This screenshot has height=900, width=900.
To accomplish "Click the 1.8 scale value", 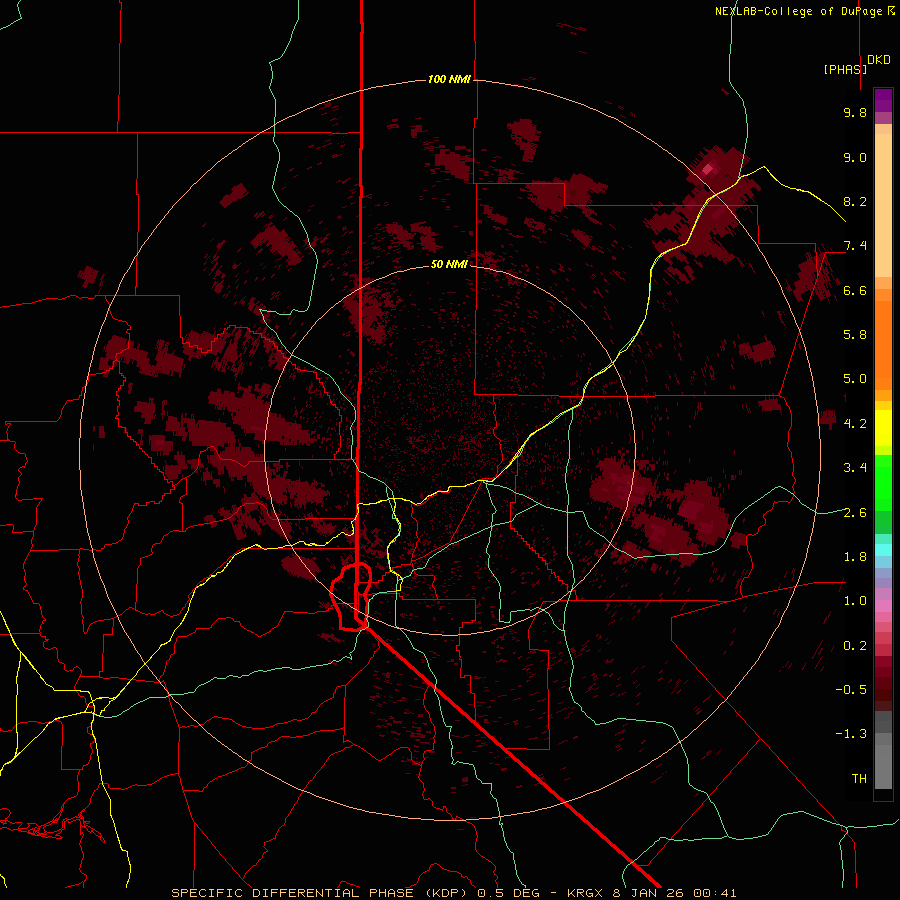I will (x=855, y=557).
